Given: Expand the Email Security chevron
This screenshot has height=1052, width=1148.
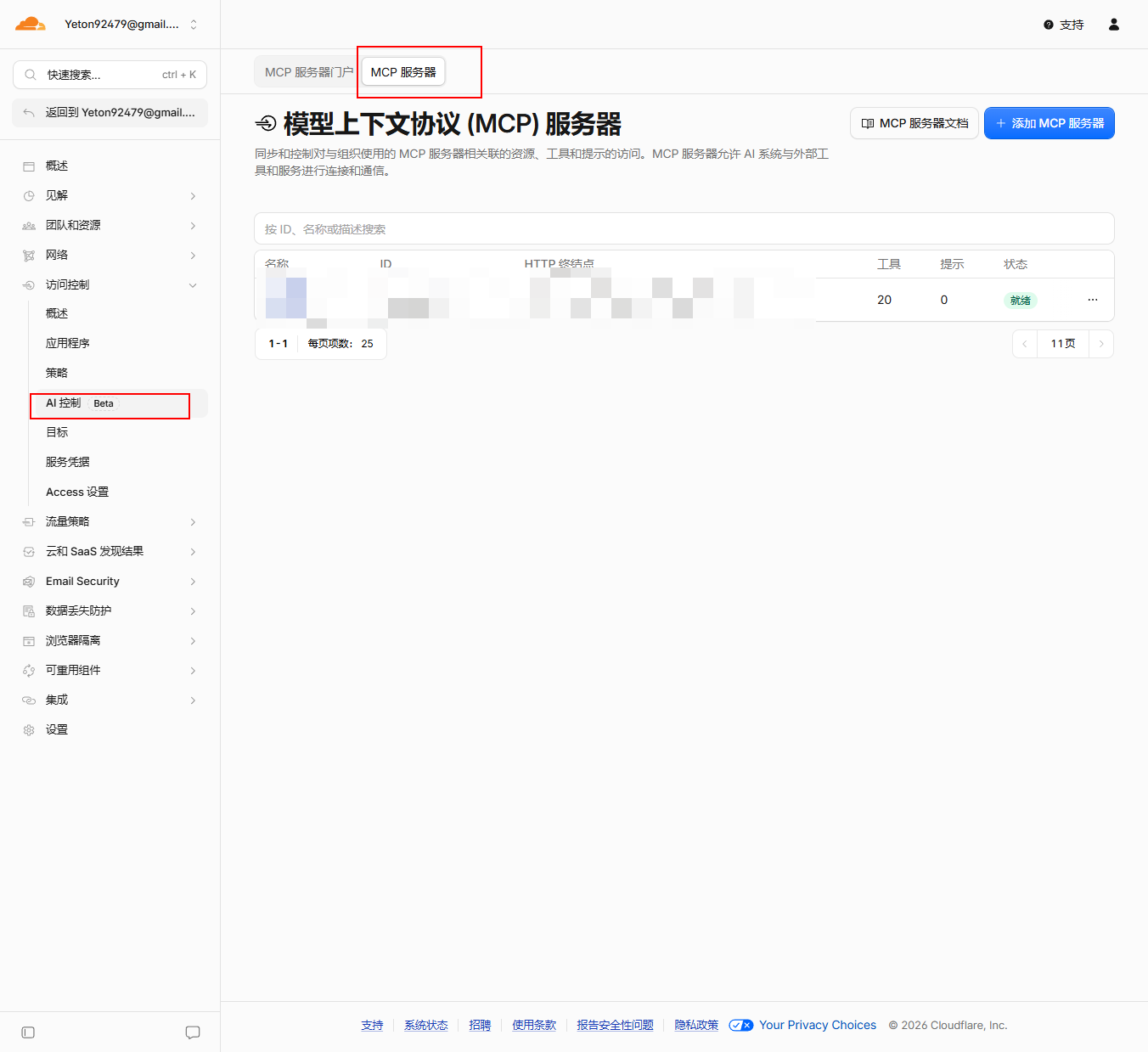Looking at the screenshot, I should [193, 582].
